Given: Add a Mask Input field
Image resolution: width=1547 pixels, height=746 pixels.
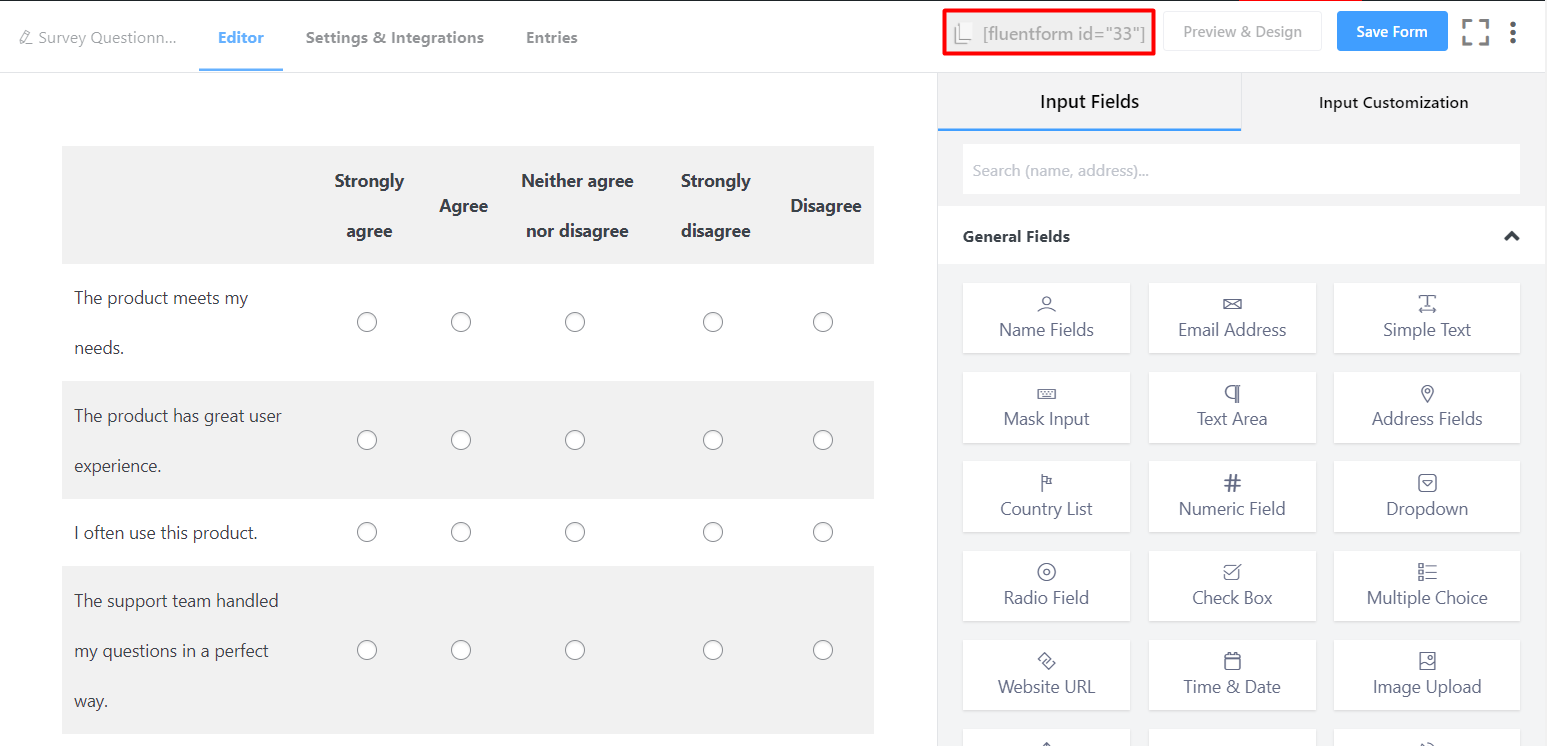Looking at the screenshot, I should tap(1046, 407).
